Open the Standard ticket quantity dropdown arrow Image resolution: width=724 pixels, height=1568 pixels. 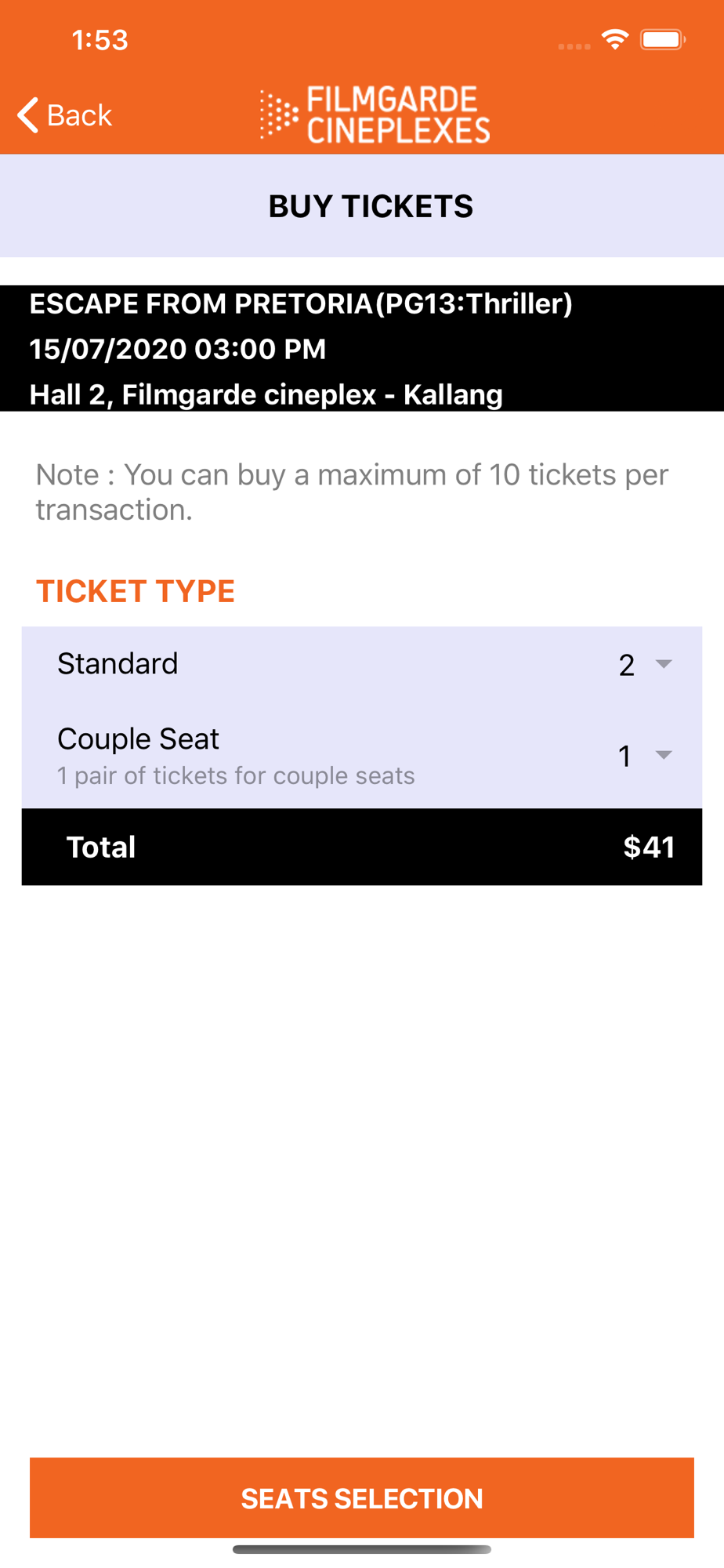point(664,664)
